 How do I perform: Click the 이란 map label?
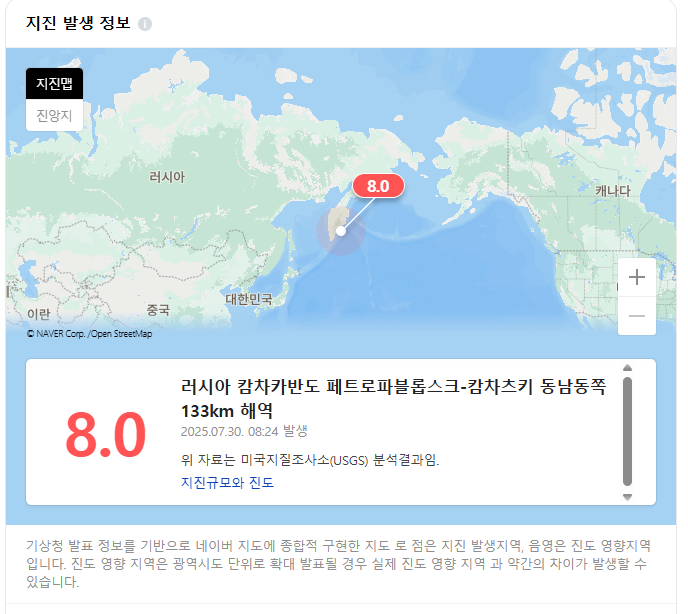click(x=39, y=314)
